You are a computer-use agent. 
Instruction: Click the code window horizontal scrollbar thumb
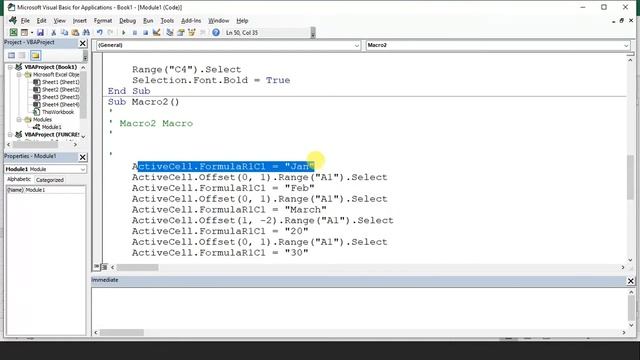138,267
